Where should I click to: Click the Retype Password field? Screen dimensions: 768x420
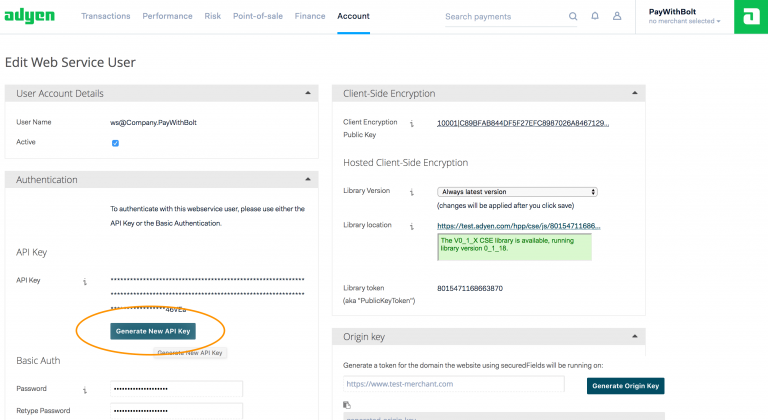176,411
